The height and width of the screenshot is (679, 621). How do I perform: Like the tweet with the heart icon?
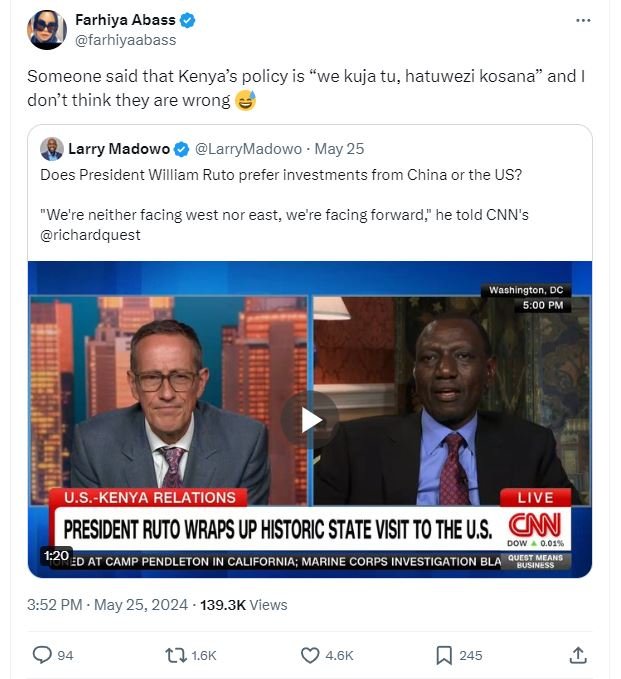[310, 655]
